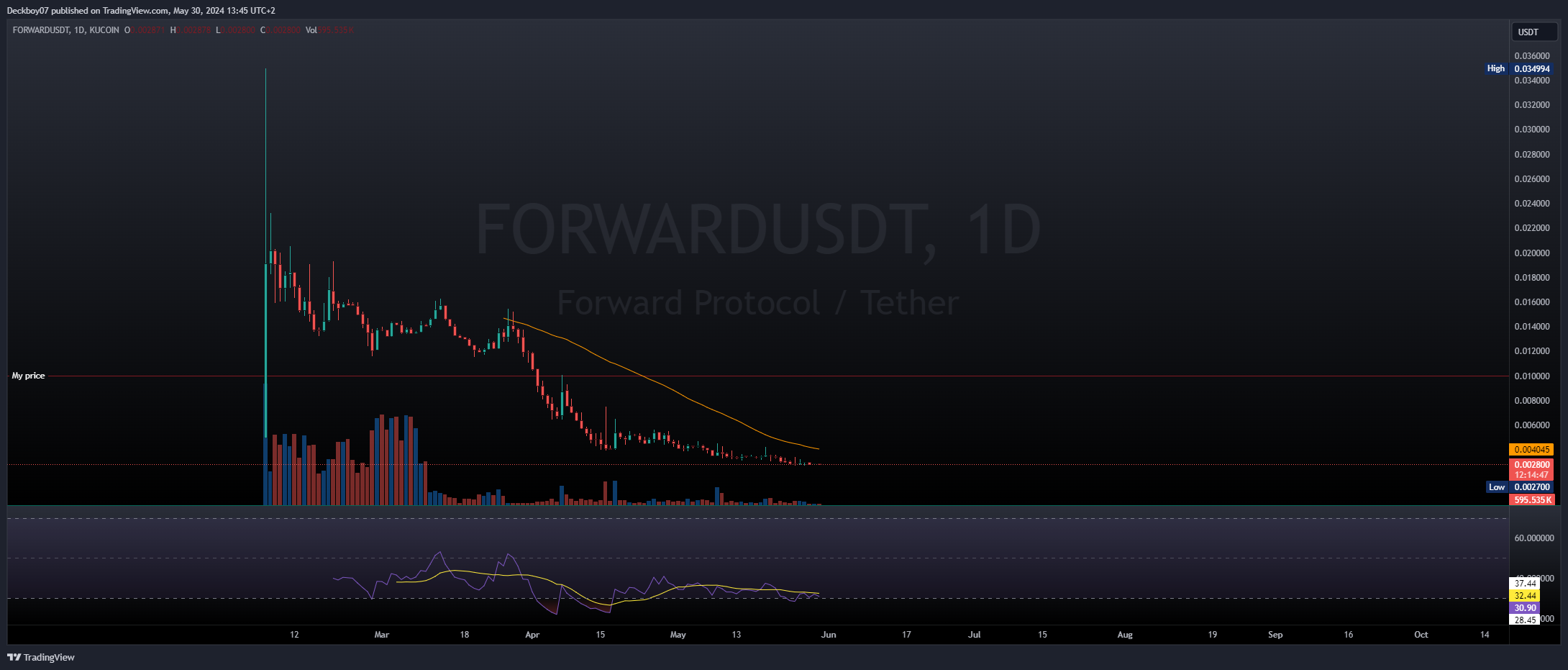The image size is (1568, 670).
Task: Click the FORWARDUSDT, 1D, KUCOIN symbol legend
Action: click(x=66, y=30)
